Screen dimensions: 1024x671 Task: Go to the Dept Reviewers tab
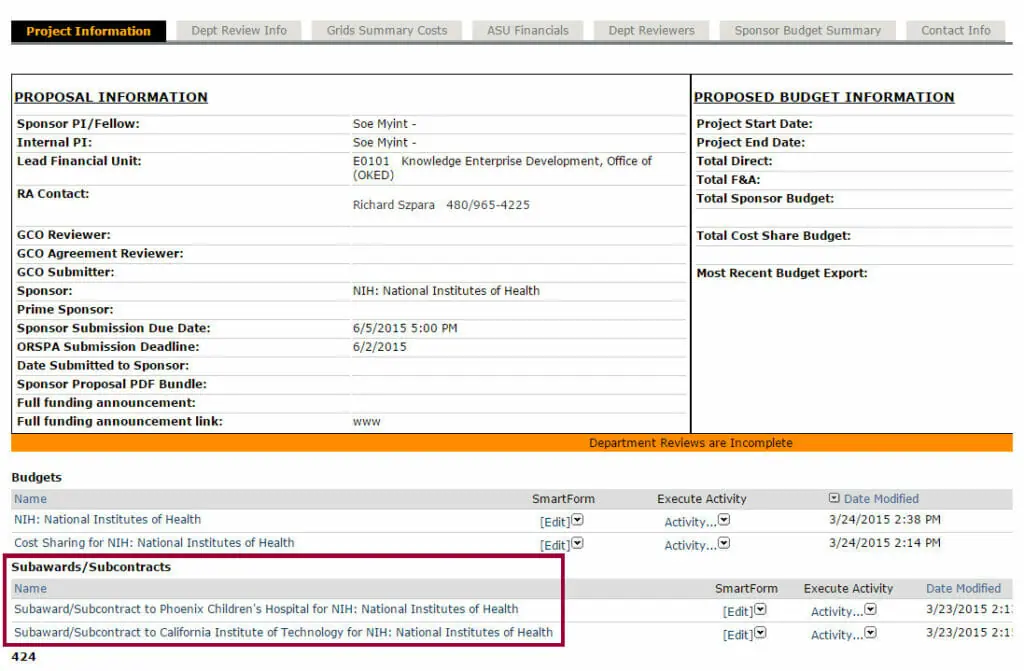coord(651,31)
